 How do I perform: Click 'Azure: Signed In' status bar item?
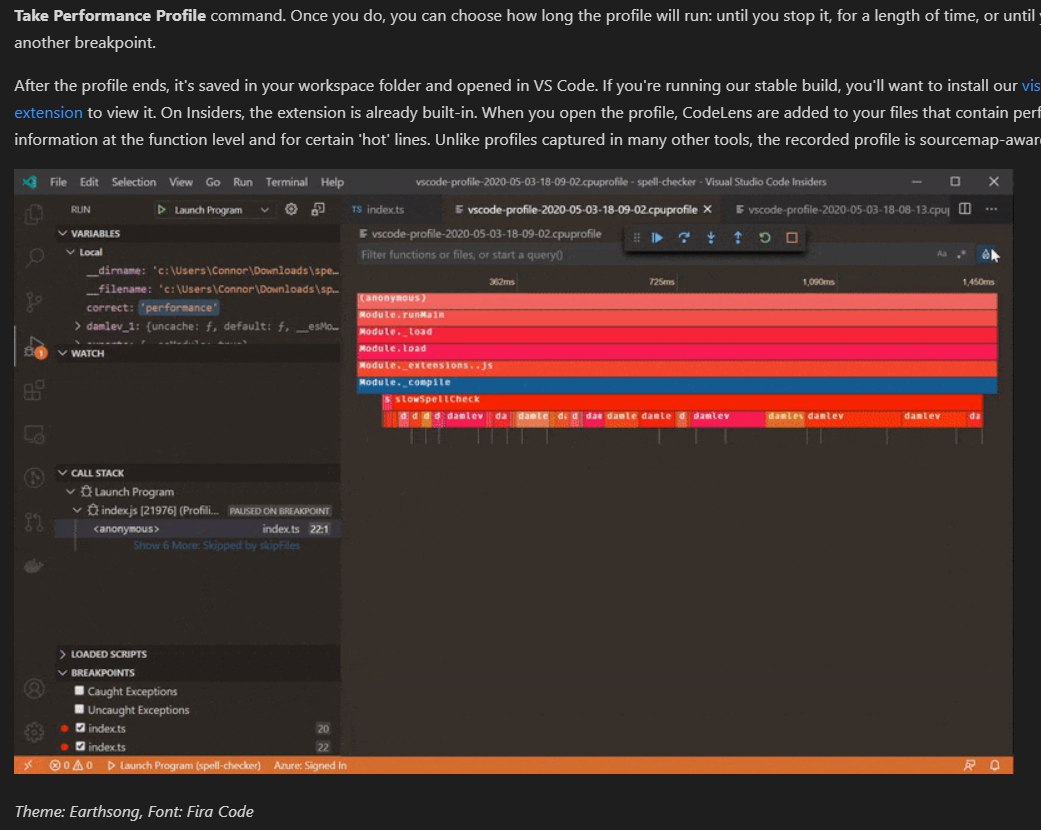coord(310,765)
